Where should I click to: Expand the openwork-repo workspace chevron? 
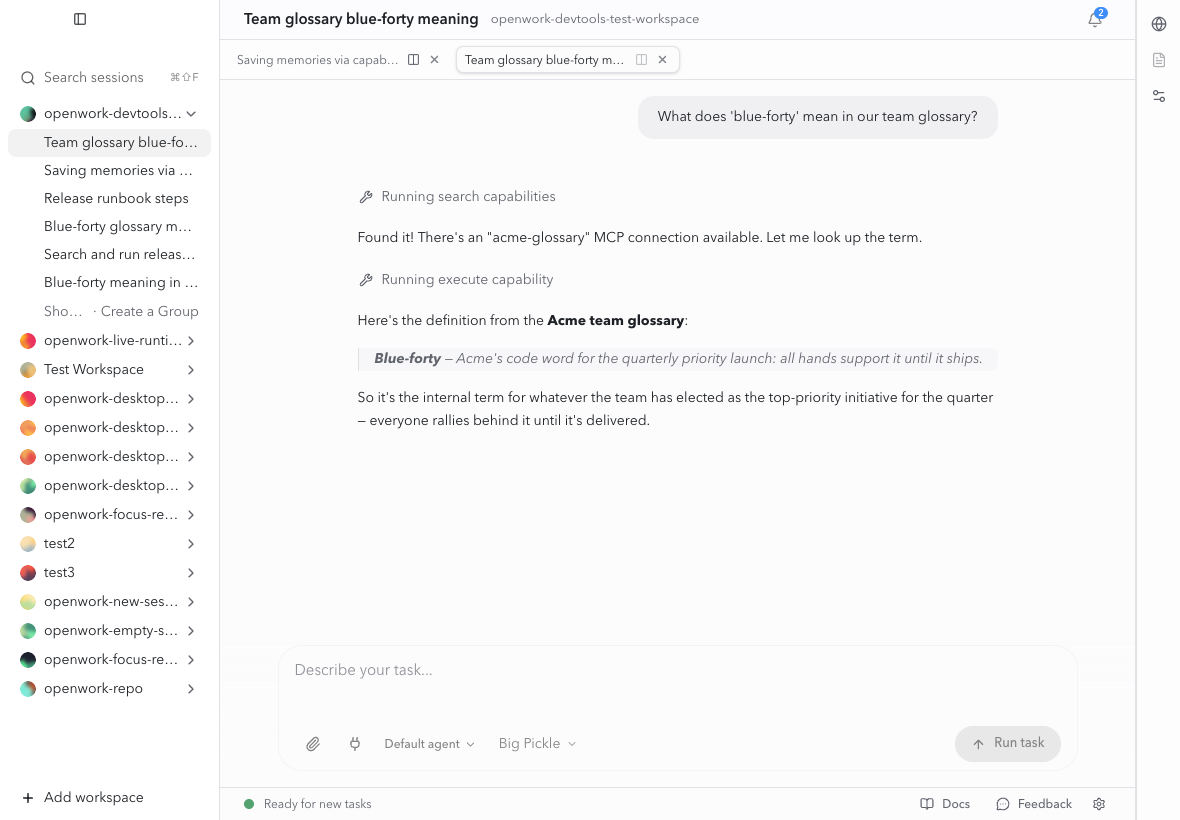click(x=191, y=689)
